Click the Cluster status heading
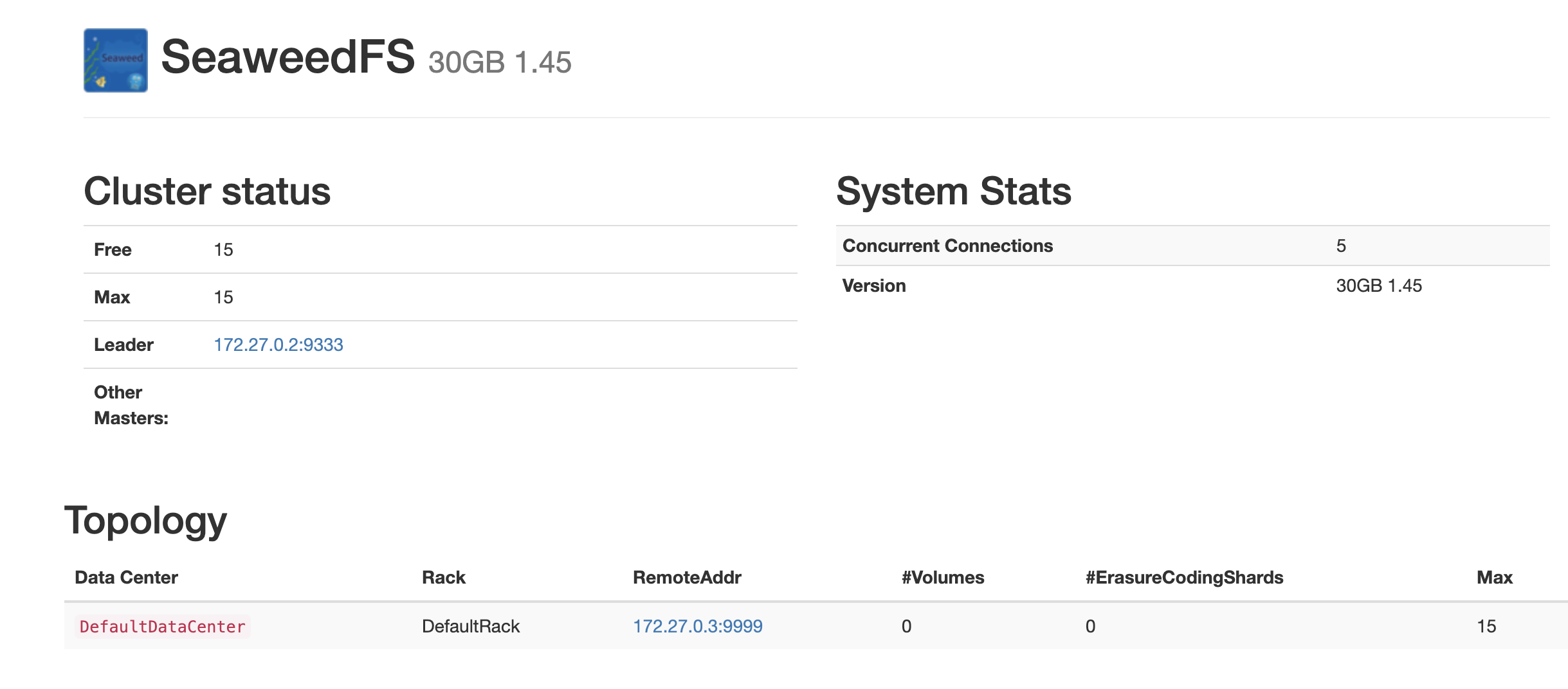The image size is (1568, 689). click(207, 190)
